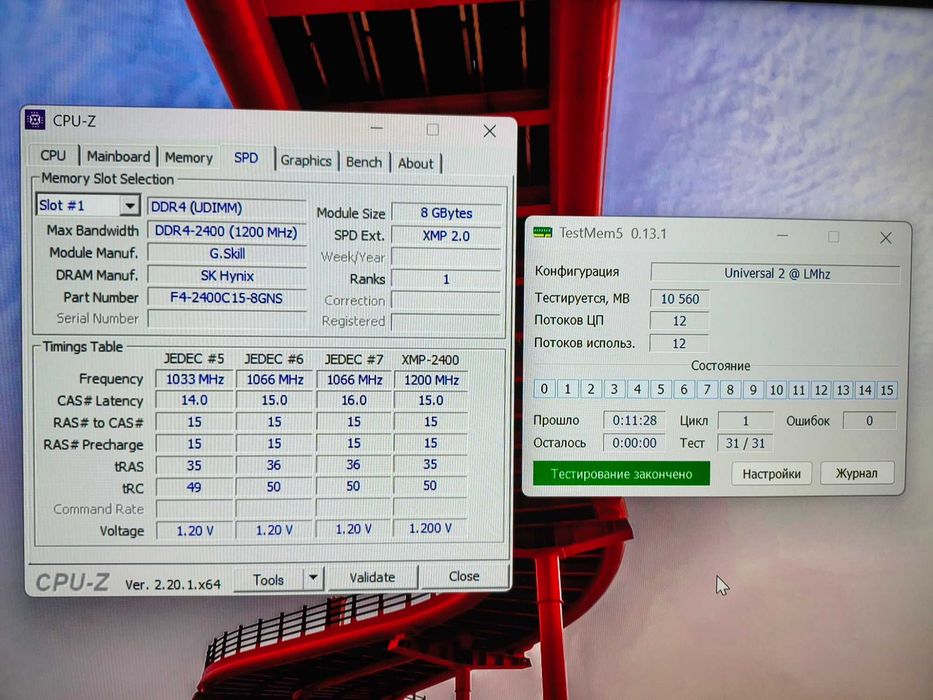
Task: Click the Потоков ЦП value 12
Action: (679, 321)
